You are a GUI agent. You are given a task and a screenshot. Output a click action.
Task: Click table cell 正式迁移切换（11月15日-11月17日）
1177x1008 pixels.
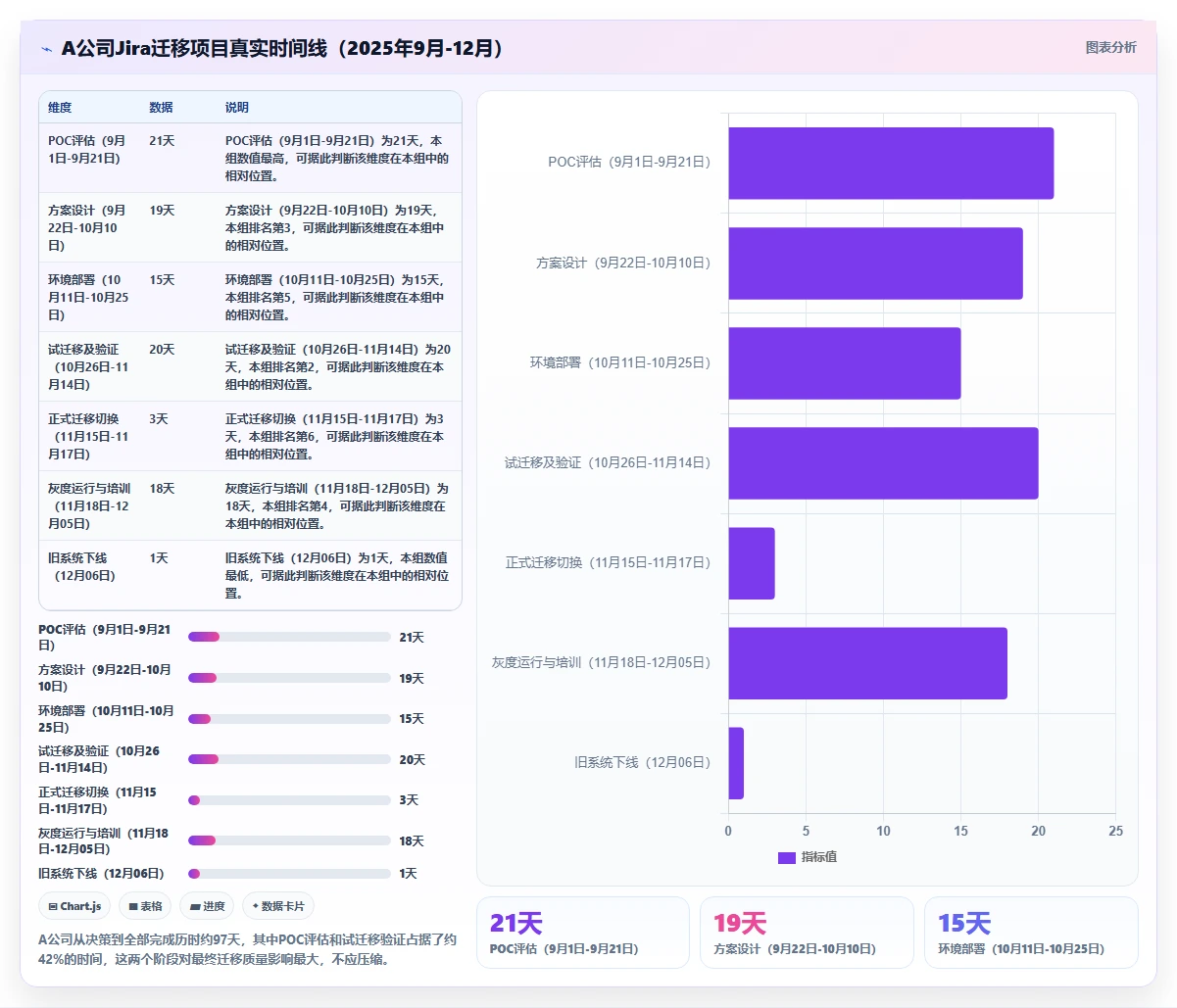tap(89, 436)
